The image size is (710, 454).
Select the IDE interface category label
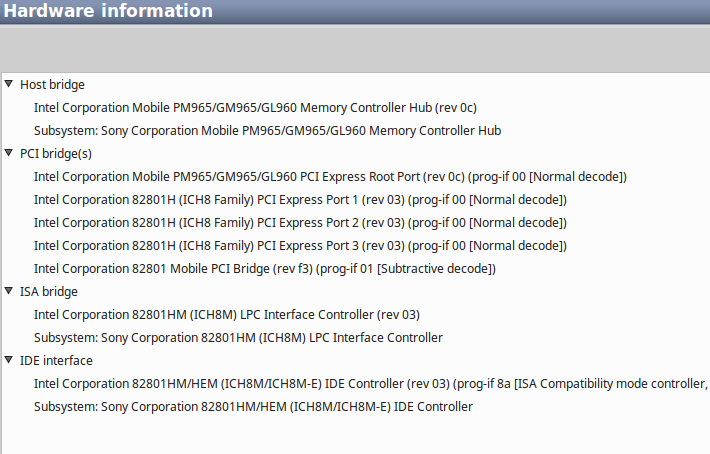[x=56, y=360]
